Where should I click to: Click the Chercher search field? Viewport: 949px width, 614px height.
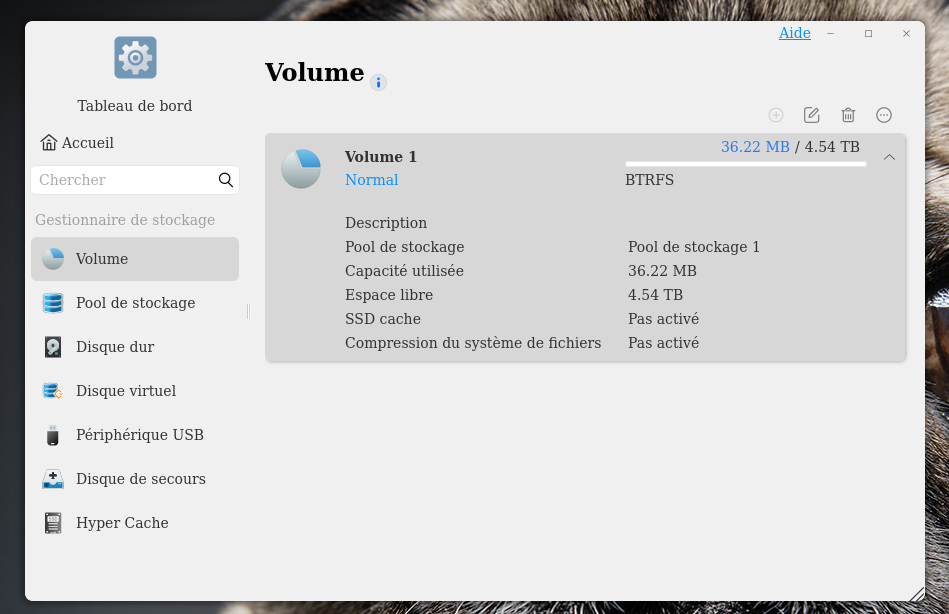point(122,180)
